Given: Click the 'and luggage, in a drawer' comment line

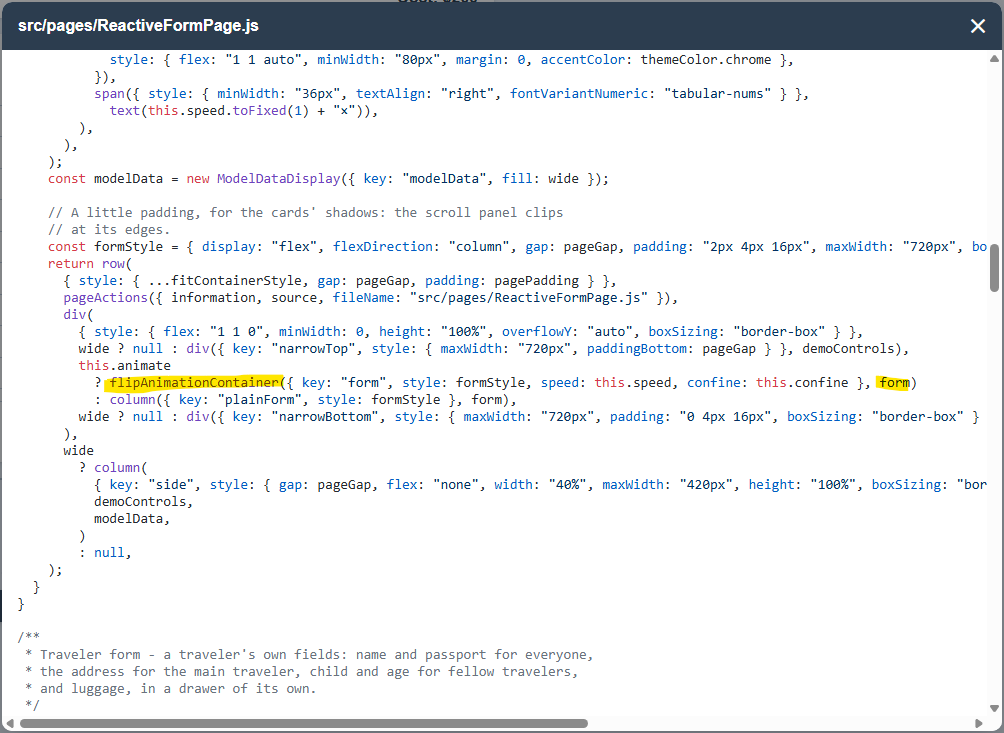Looking at the screenshot, I should point(170,689).
